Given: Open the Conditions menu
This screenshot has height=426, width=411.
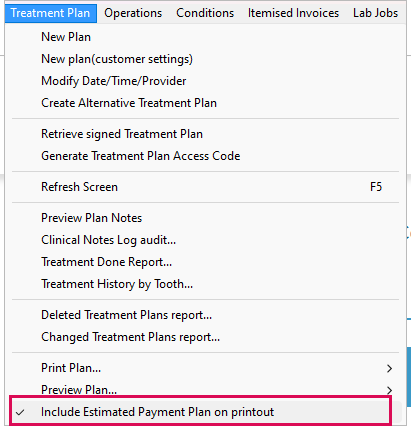Looking at the screenshot, I should click(x=205, y=13).
